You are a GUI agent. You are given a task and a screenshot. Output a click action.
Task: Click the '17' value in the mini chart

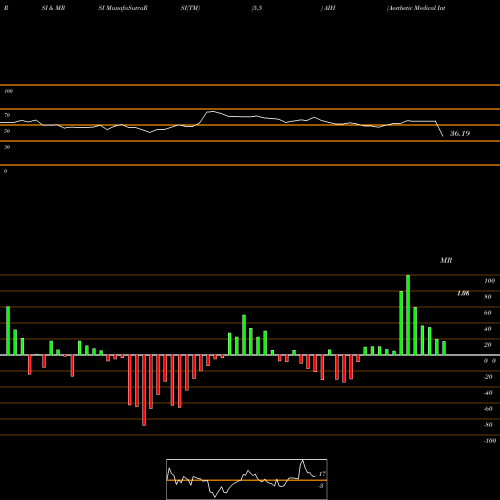[x=322, y=474]
